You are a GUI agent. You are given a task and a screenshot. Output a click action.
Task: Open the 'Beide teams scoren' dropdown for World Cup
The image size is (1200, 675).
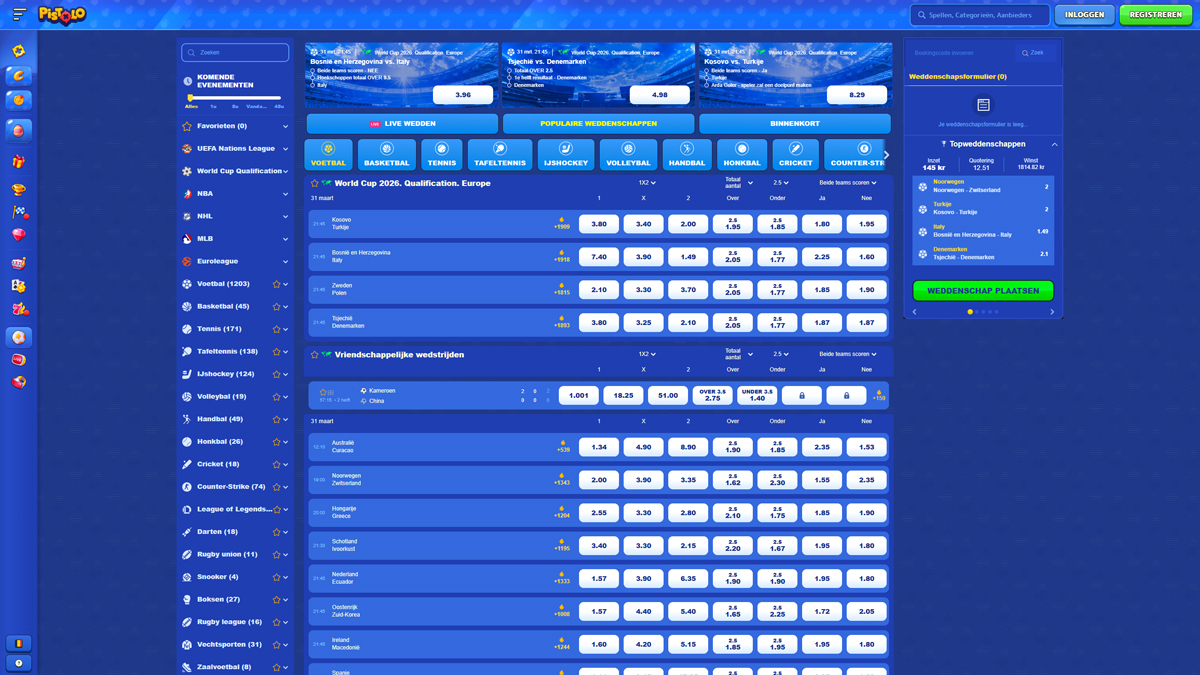point(847,183)
